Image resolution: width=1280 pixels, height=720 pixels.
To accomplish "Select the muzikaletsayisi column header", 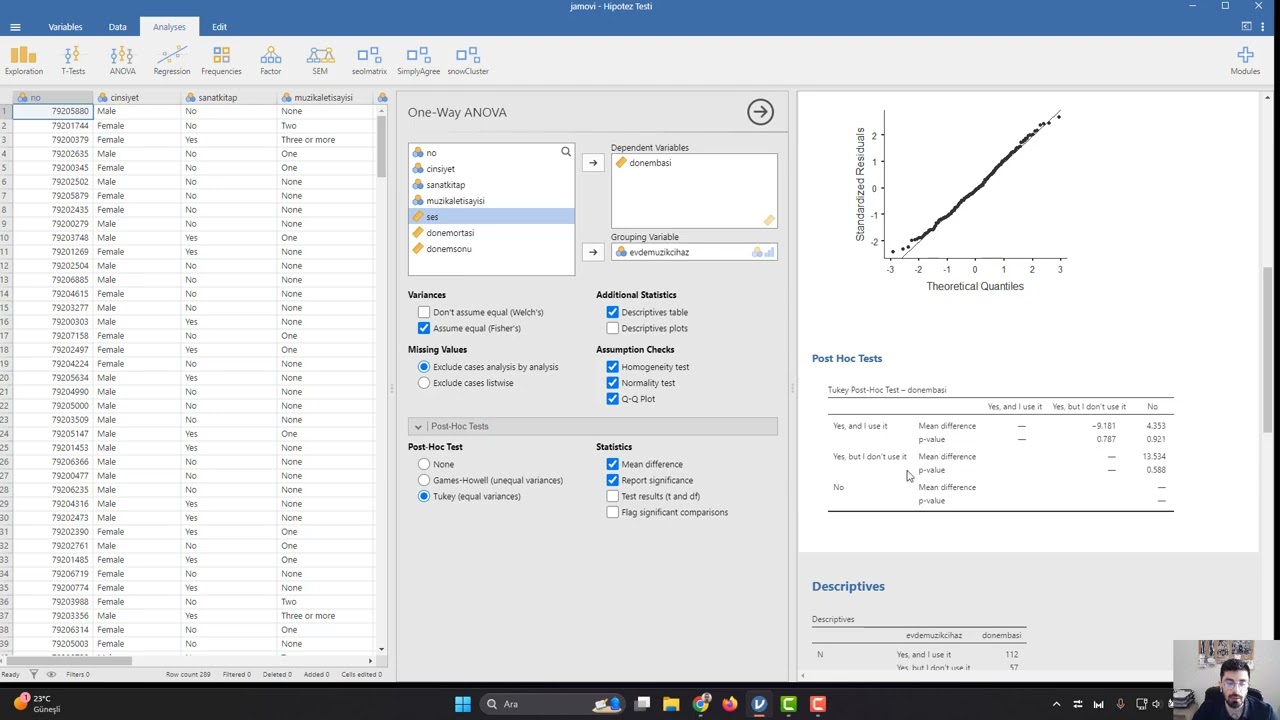I will click(323, 98).
